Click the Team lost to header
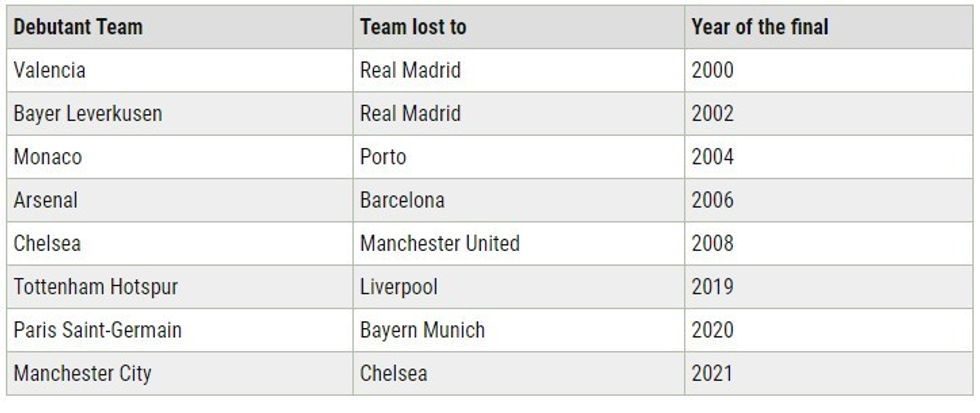The width and height of the screenshot is (980, 413). [413, 27]
